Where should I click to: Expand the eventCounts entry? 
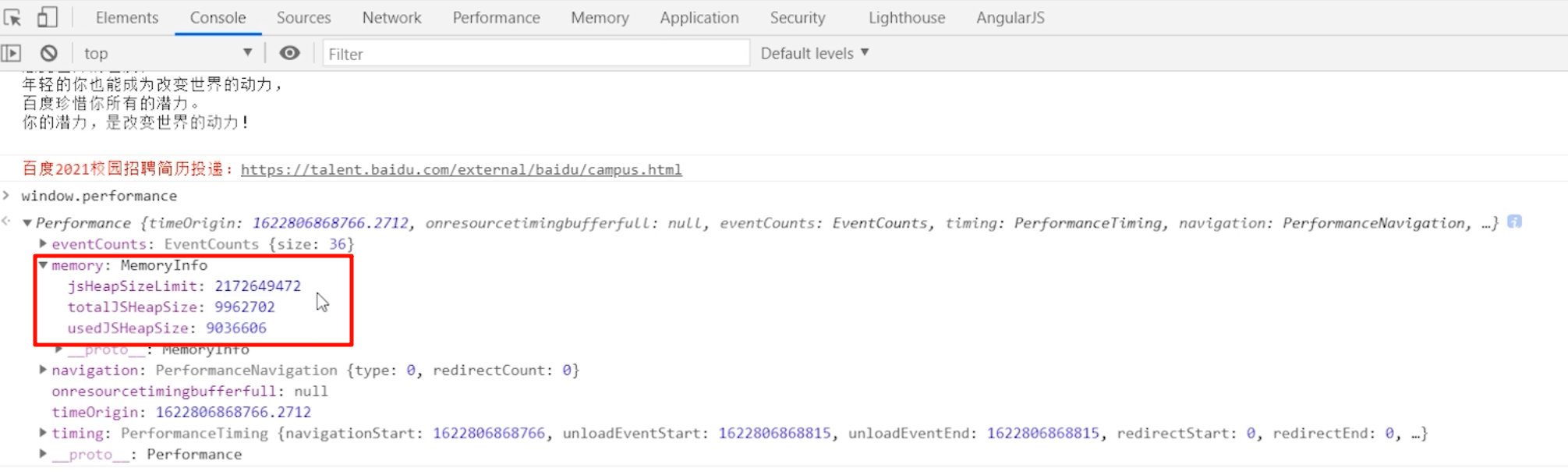pos(44,244)
